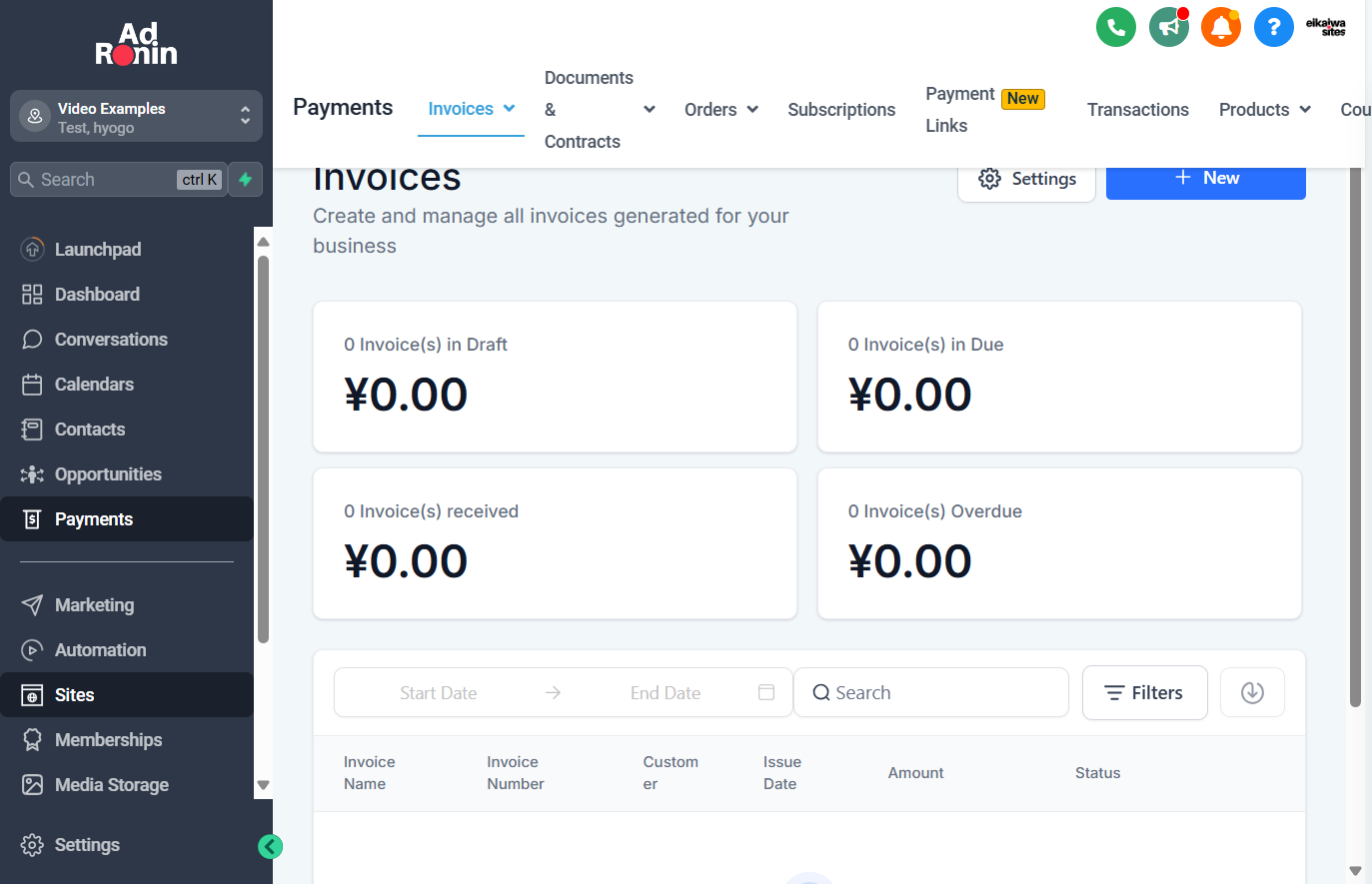Screen dimensions: 1372x884
Task: Open Opportunities in sidebar
Action: pyautogui.click(x=127, y=474)
